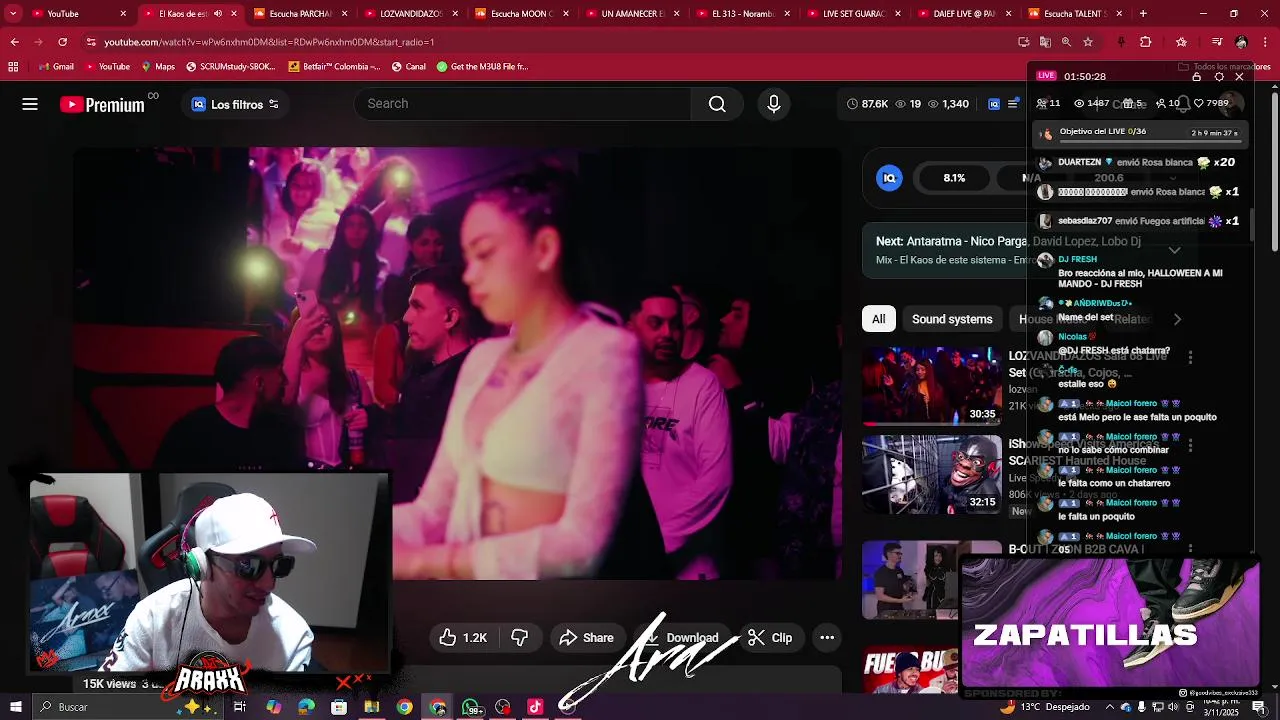This screenshot has width=1280, height=720.
Task: Open vidIQ toolbar icon near stats
Action: (x=994, y=104)
